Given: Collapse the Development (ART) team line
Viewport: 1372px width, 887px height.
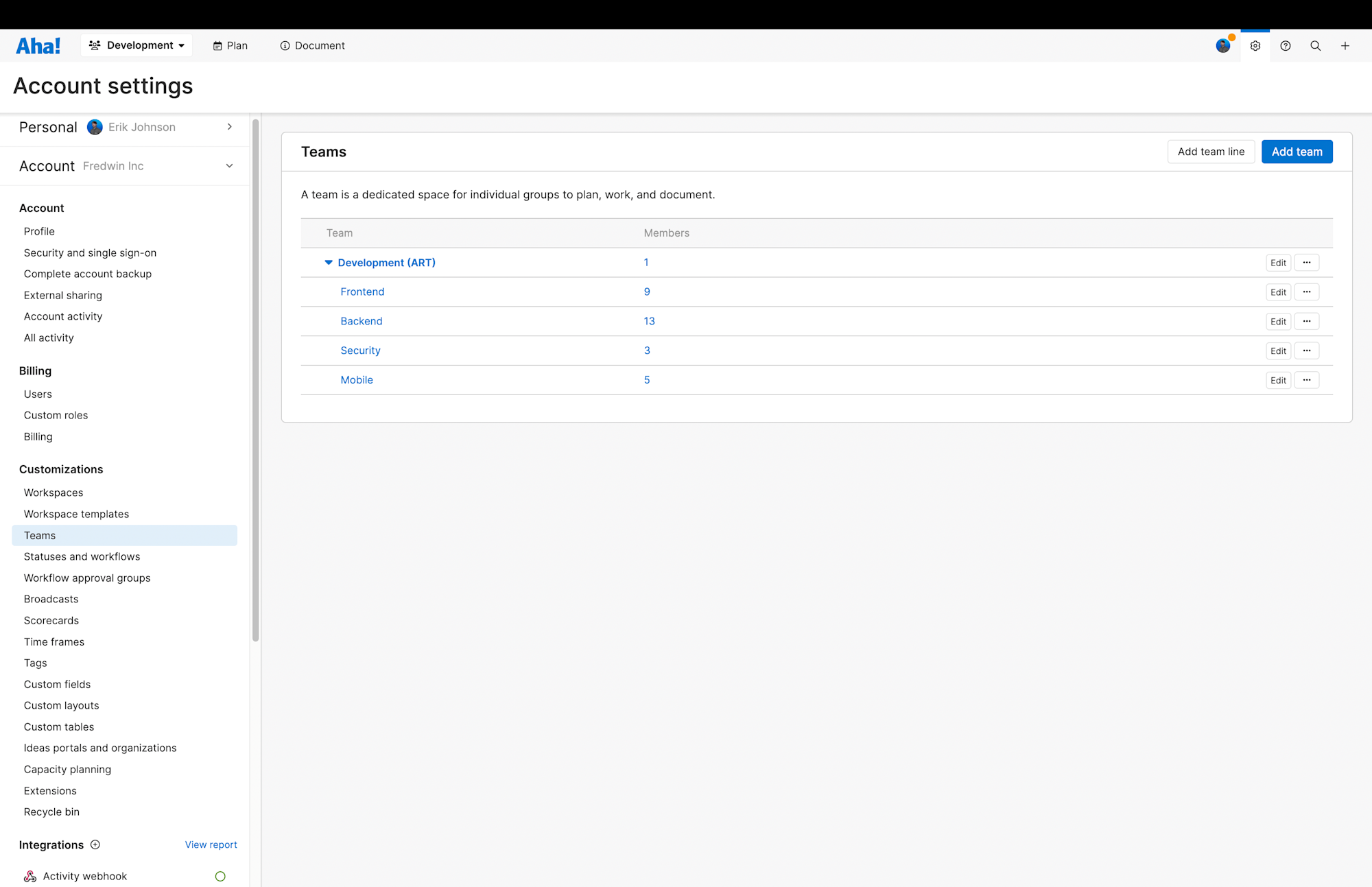Looking at the screenshot, I should [329, 263].
